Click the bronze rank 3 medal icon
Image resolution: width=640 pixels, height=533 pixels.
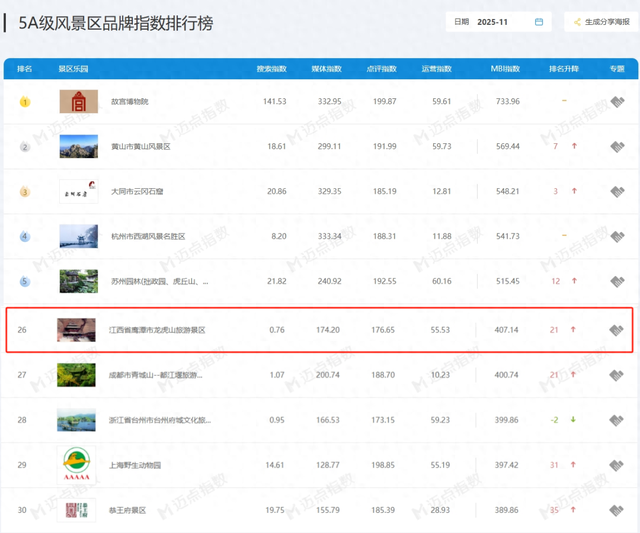[x=25, y=191]
